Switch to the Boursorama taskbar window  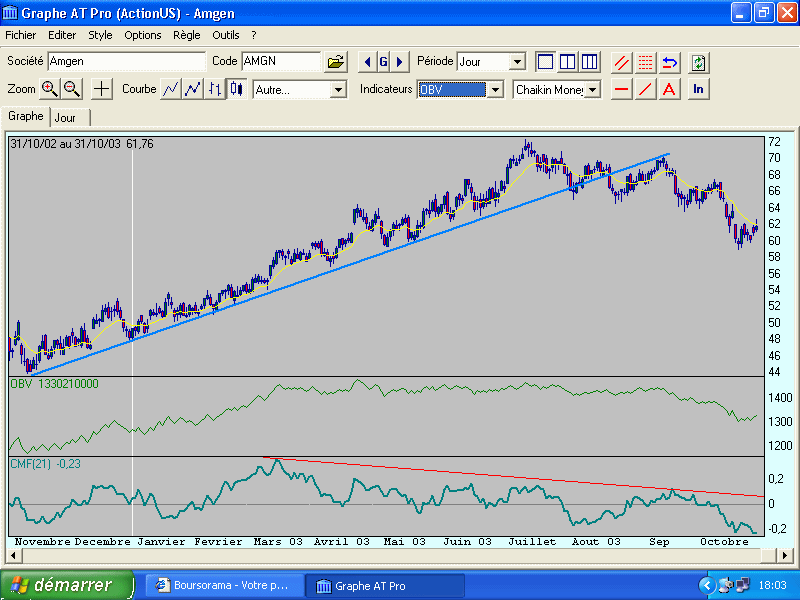(225, 585)
